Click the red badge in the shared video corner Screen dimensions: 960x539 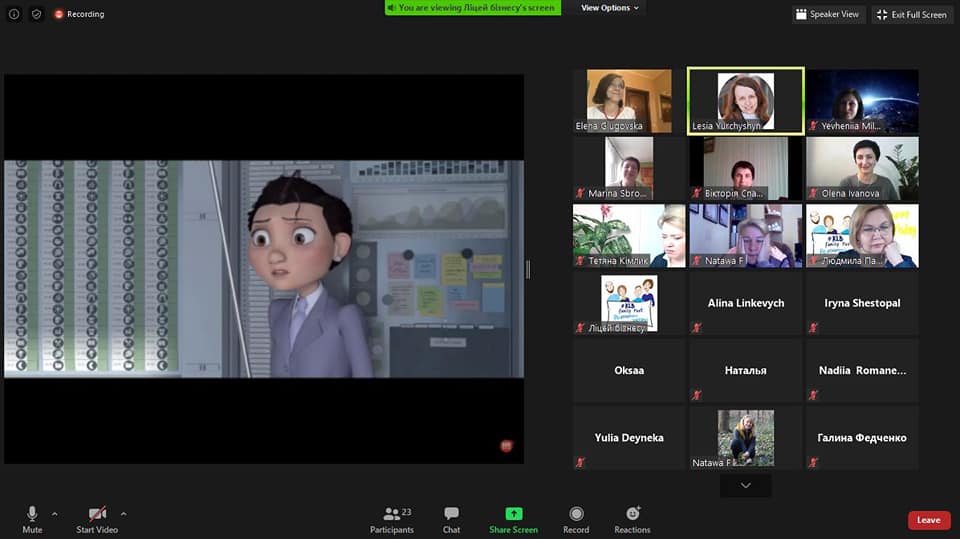(506, 446)
